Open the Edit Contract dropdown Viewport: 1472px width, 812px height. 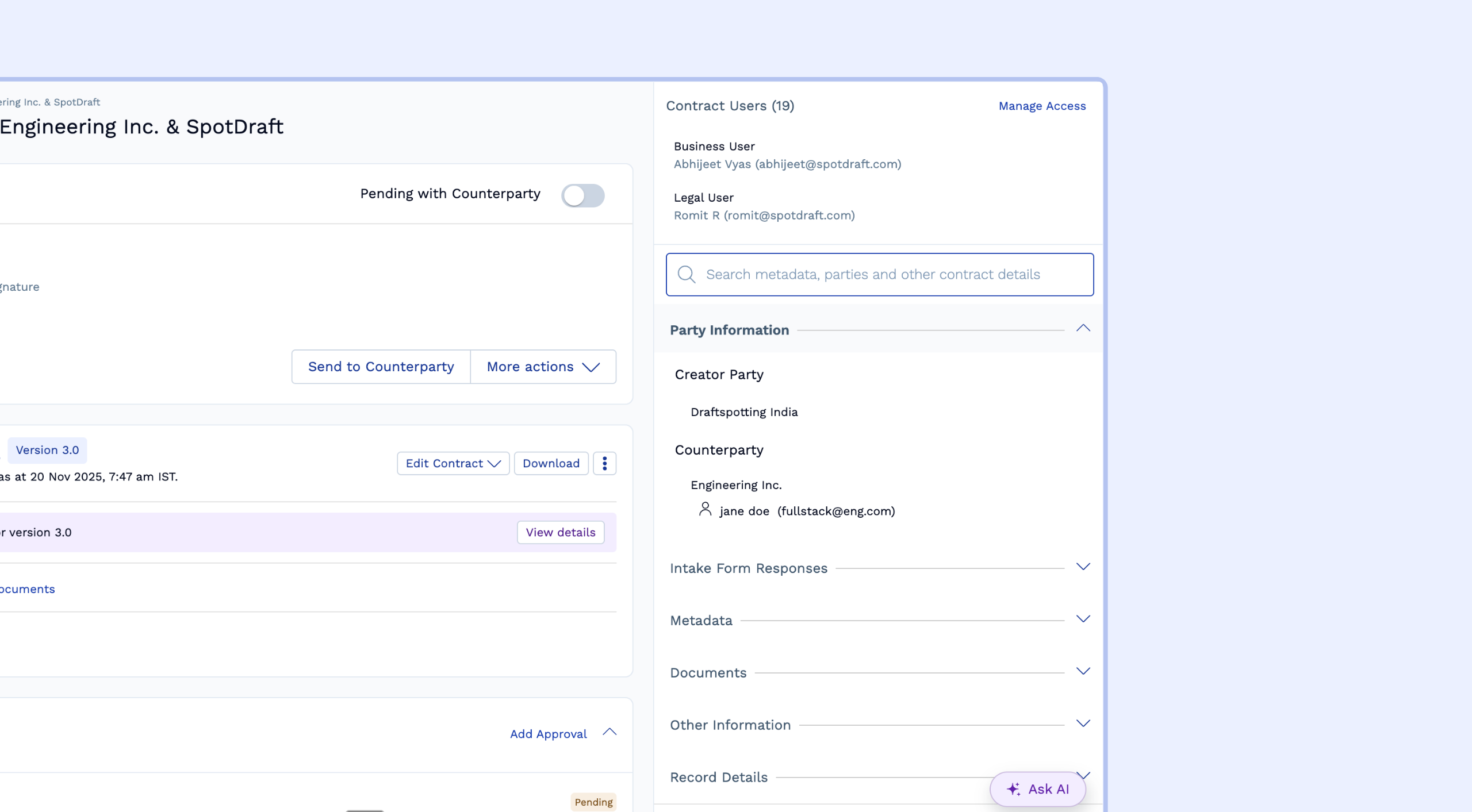click(x=453, y=463)
